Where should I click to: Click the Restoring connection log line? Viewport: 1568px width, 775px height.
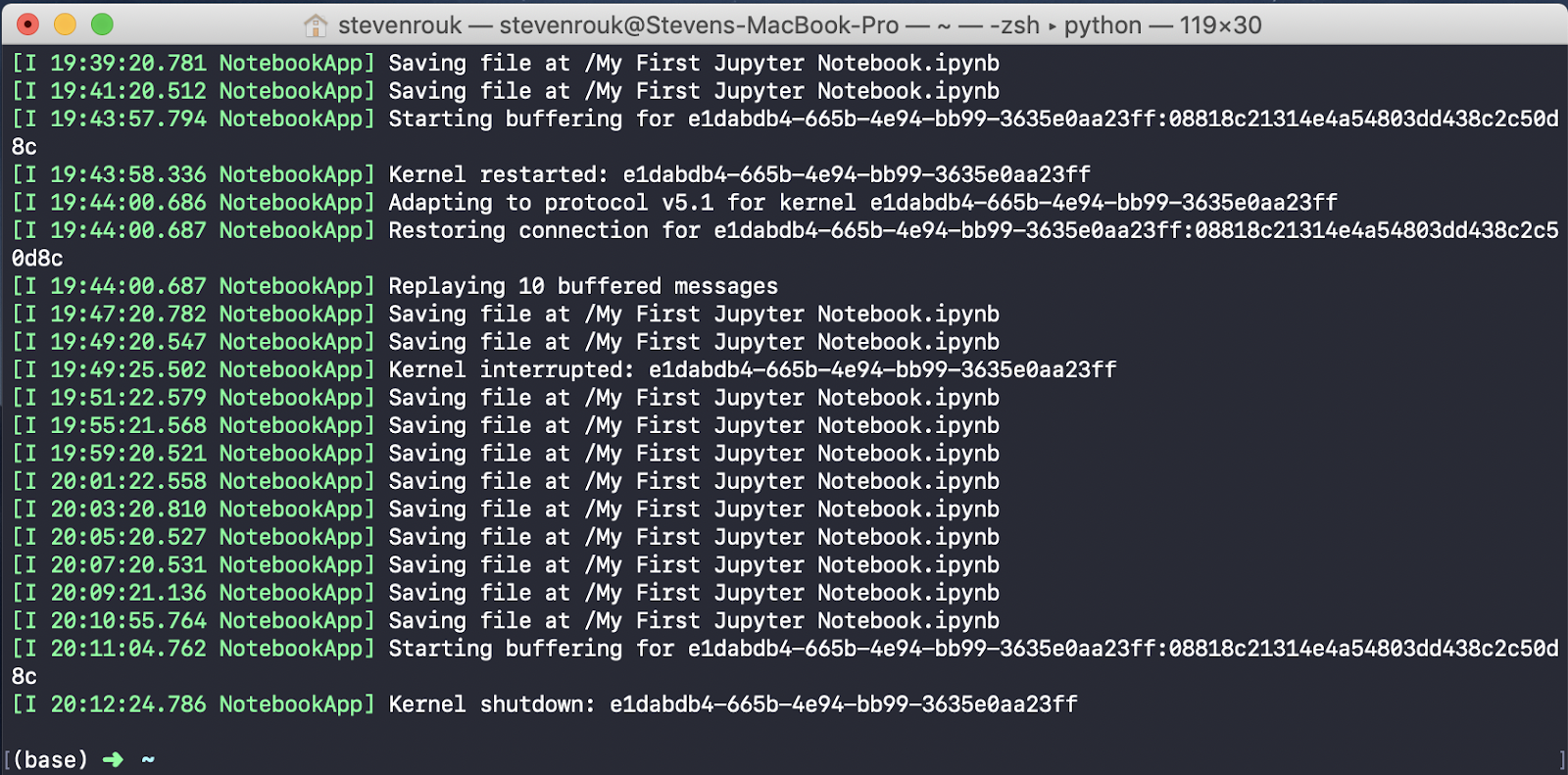(785, 230)
